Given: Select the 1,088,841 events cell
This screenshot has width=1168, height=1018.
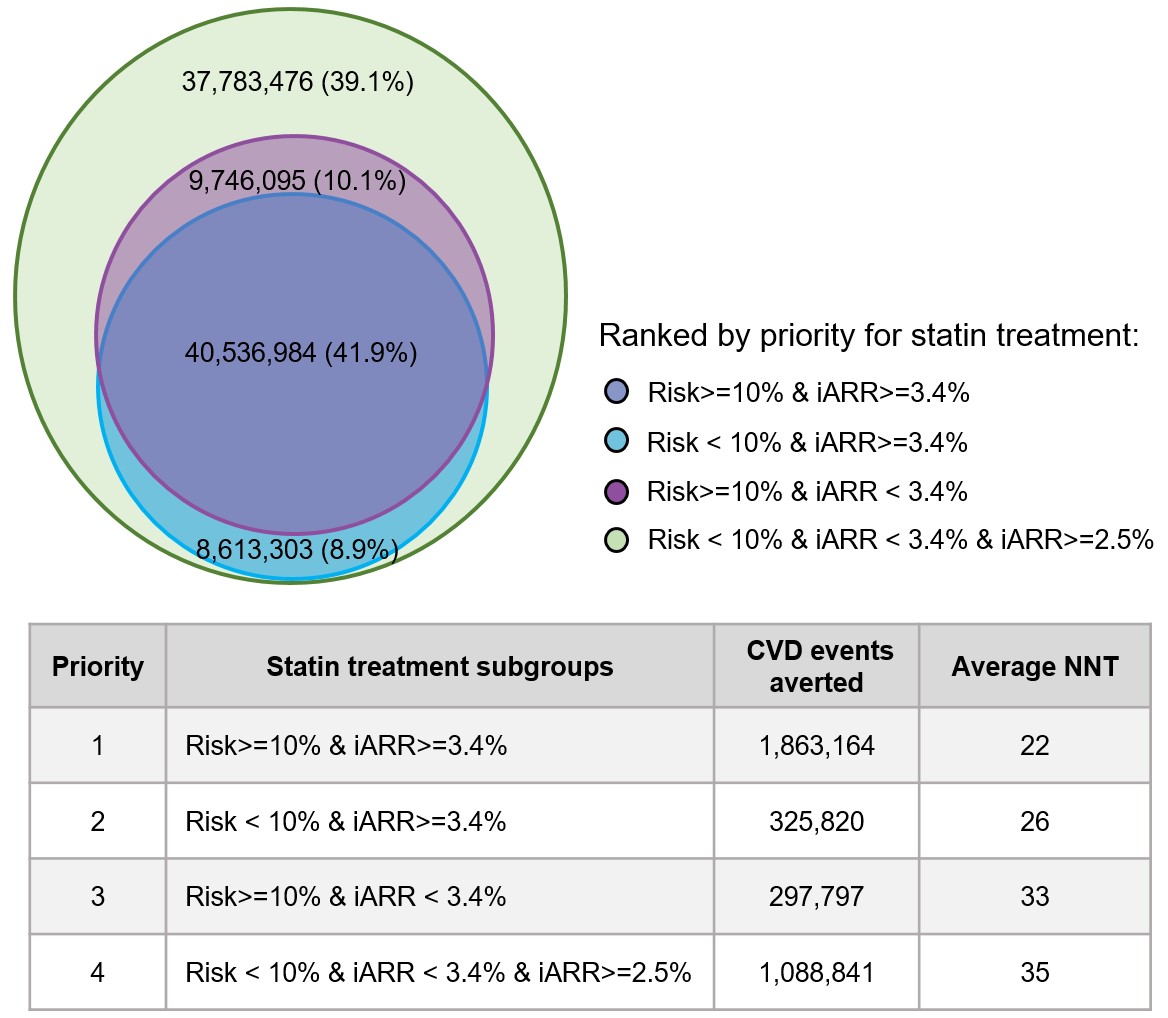Looking at the screenshot, I should point(819,972).
